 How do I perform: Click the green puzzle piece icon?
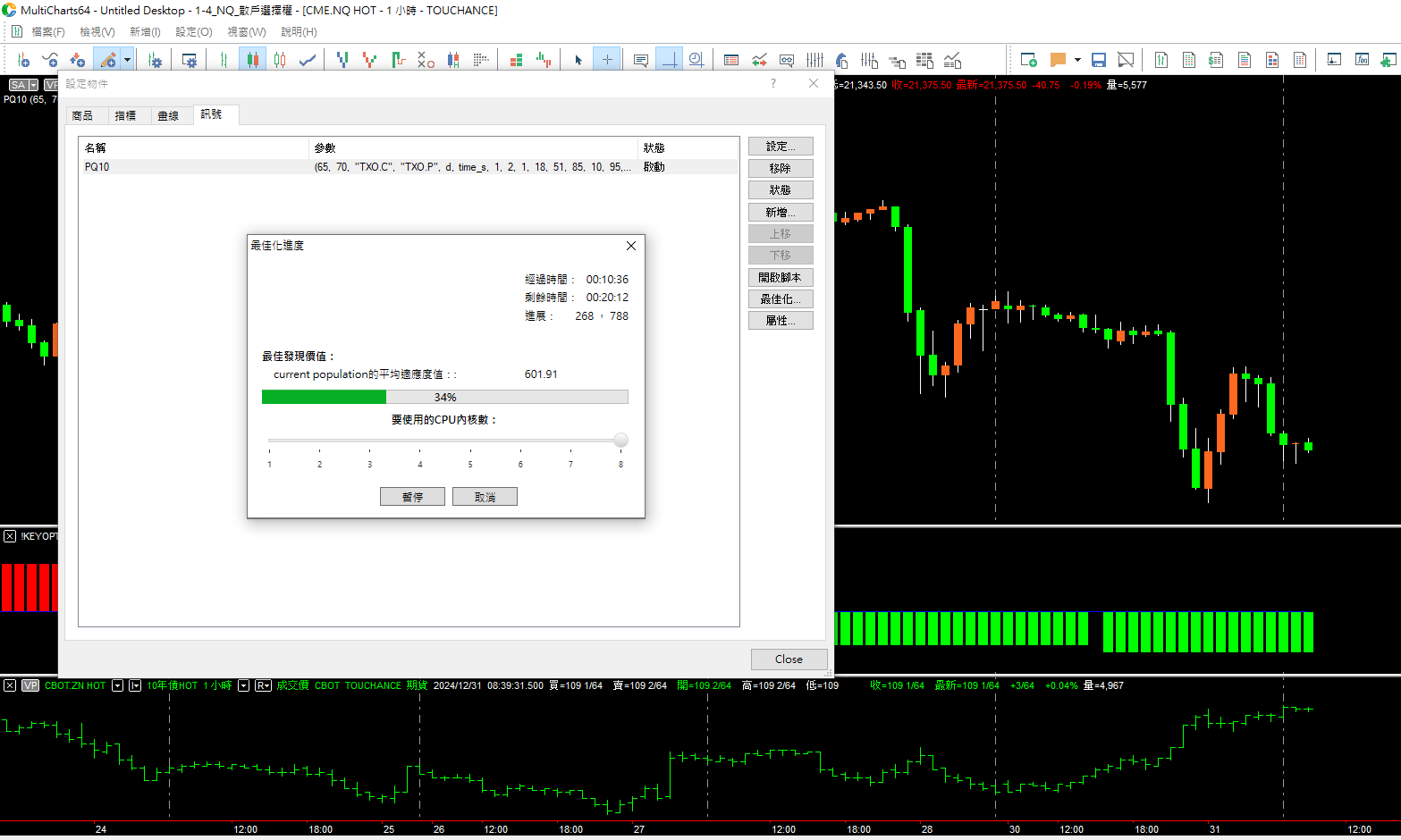coord(1388,60)
